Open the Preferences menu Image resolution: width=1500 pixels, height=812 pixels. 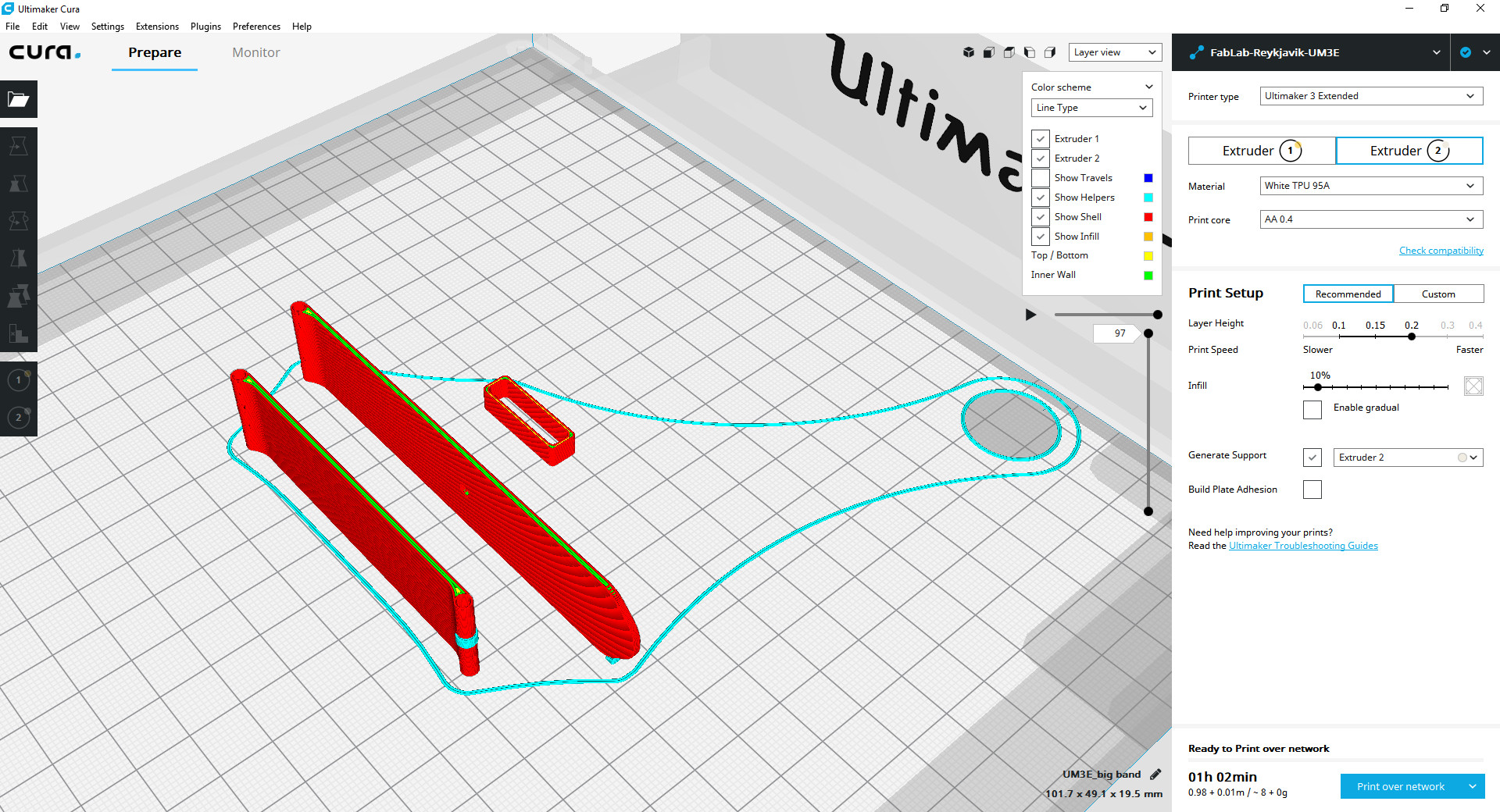(x=256, y=27)
